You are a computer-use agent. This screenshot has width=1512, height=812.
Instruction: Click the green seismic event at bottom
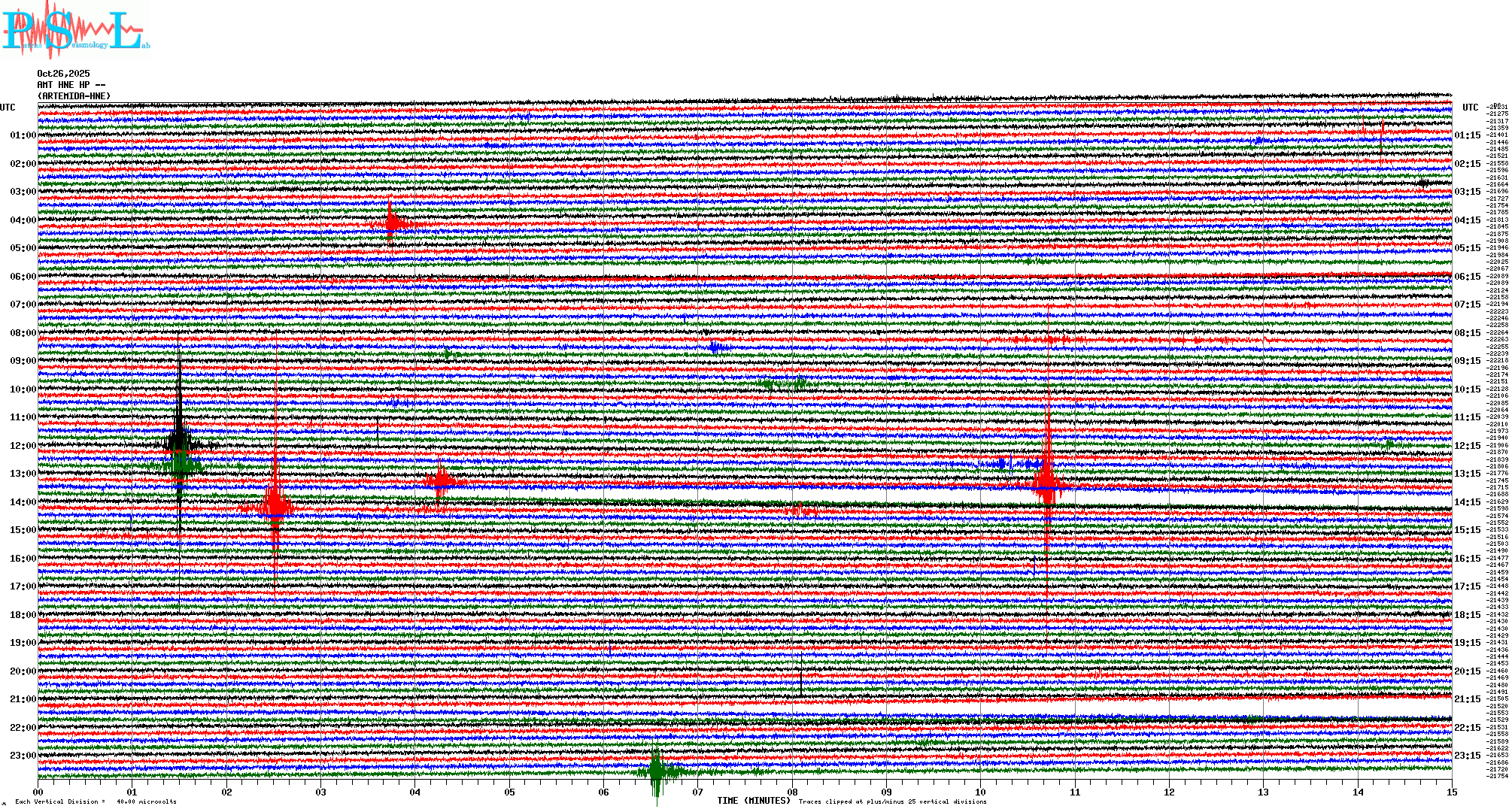[656, 771]
